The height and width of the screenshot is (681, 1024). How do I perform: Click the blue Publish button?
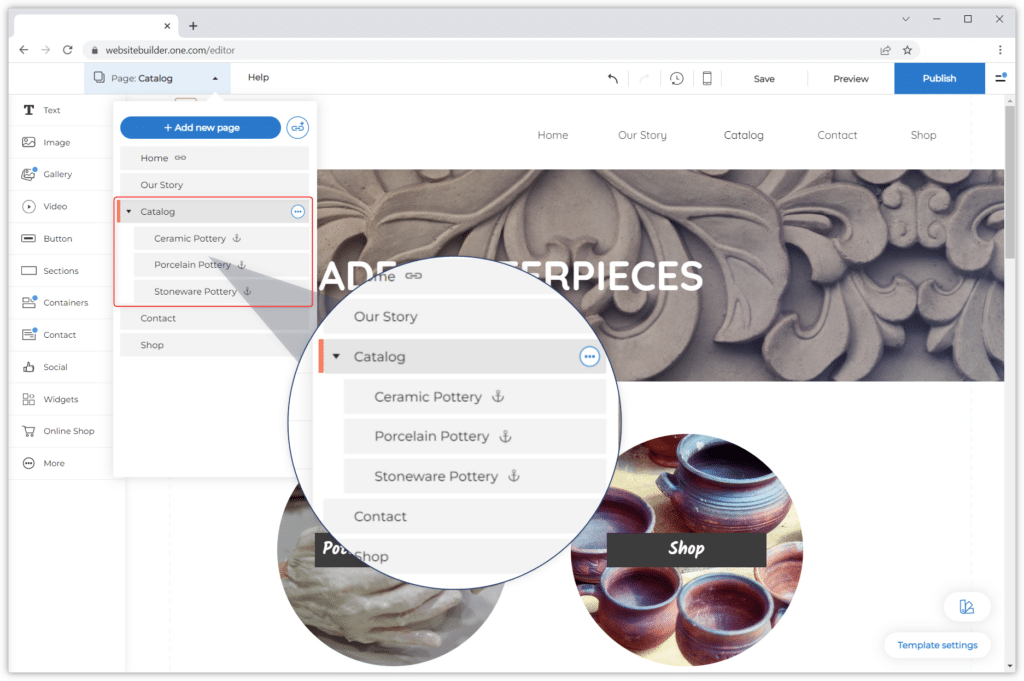(939, 78)
